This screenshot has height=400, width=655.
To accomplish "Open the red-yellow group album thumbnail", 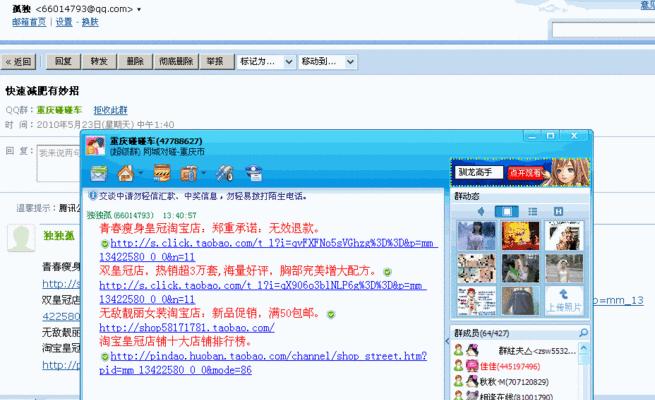I will pyautogui.click(x=520, y=236).
